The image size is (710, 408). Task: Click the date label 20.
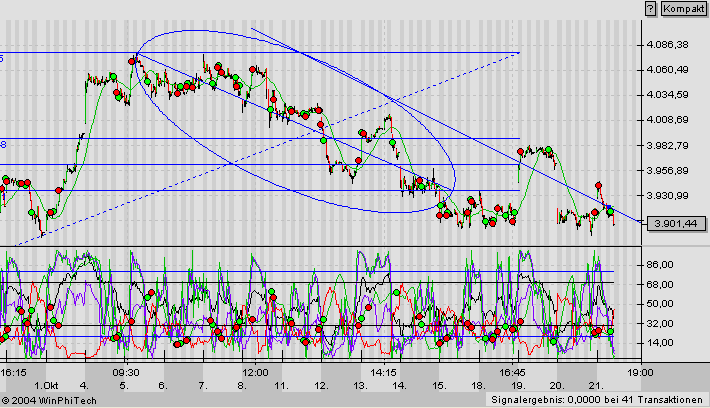pos(557,386)
